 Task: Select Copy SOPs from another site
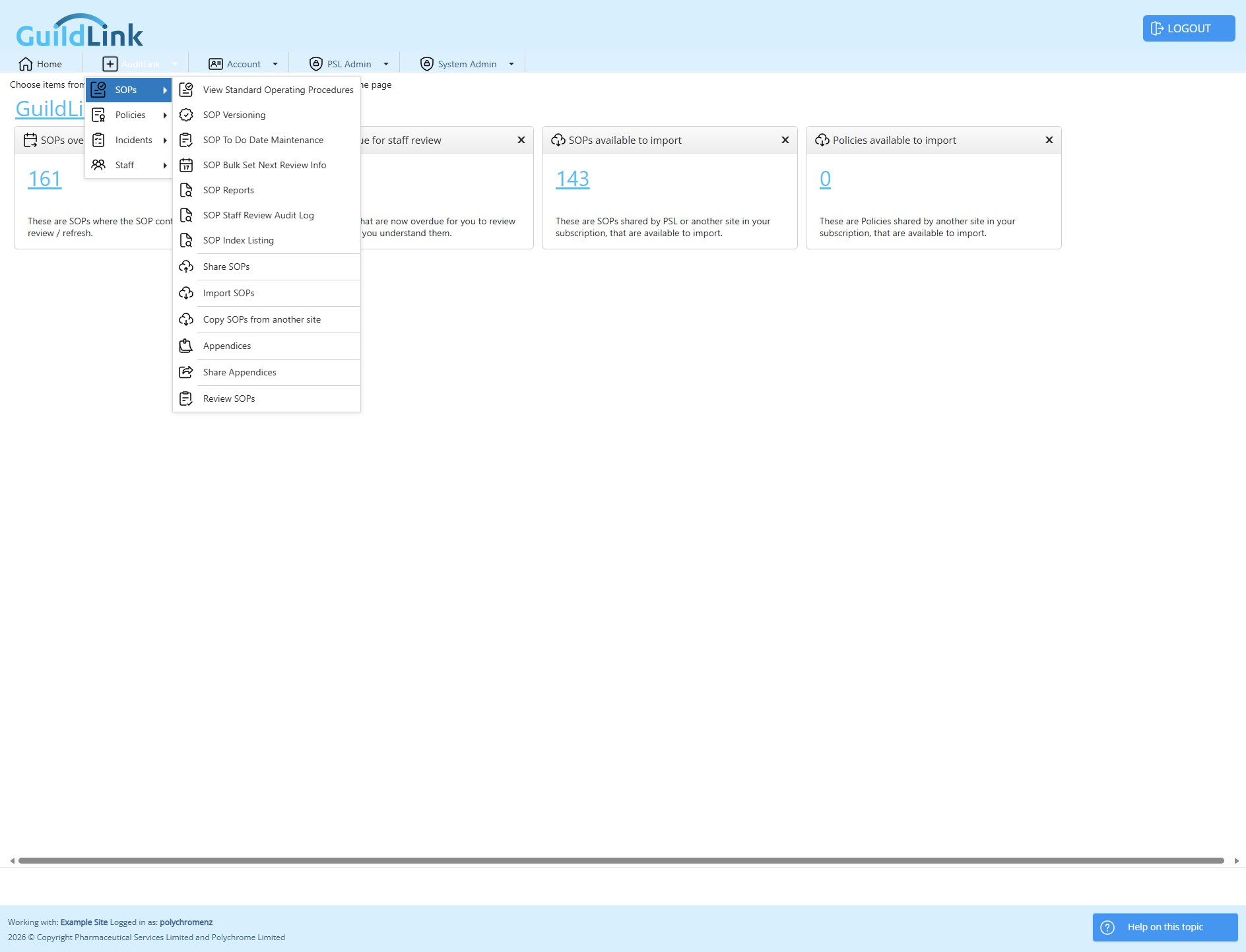(267, 319)
